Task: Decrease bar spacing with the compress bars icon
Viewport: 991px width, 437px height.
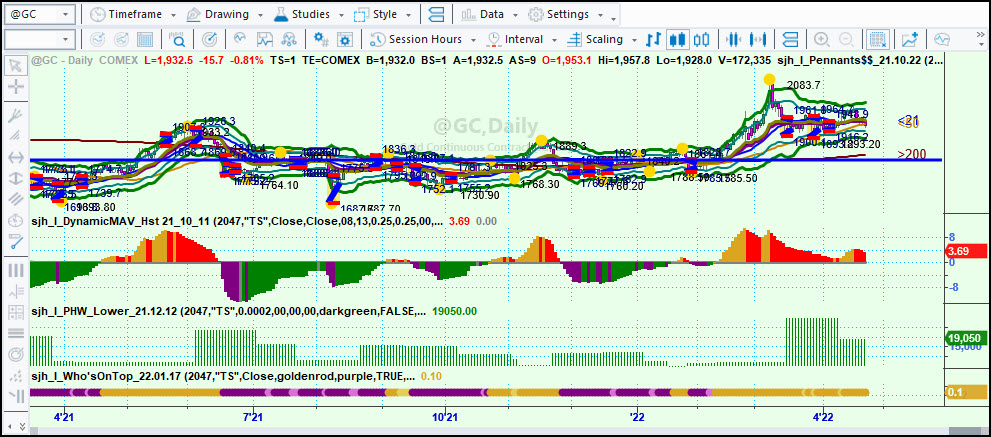Action: click(733, 39)
